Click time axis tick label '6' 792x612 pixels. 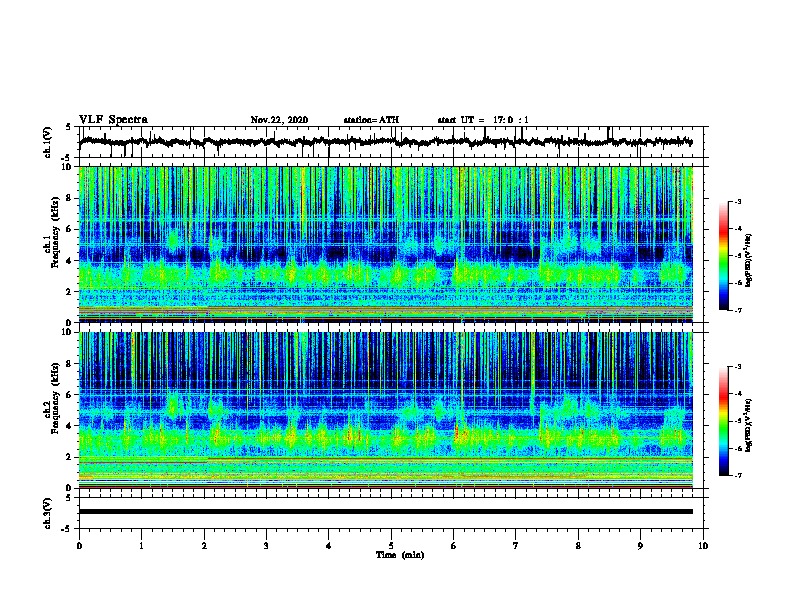(453, 545)
